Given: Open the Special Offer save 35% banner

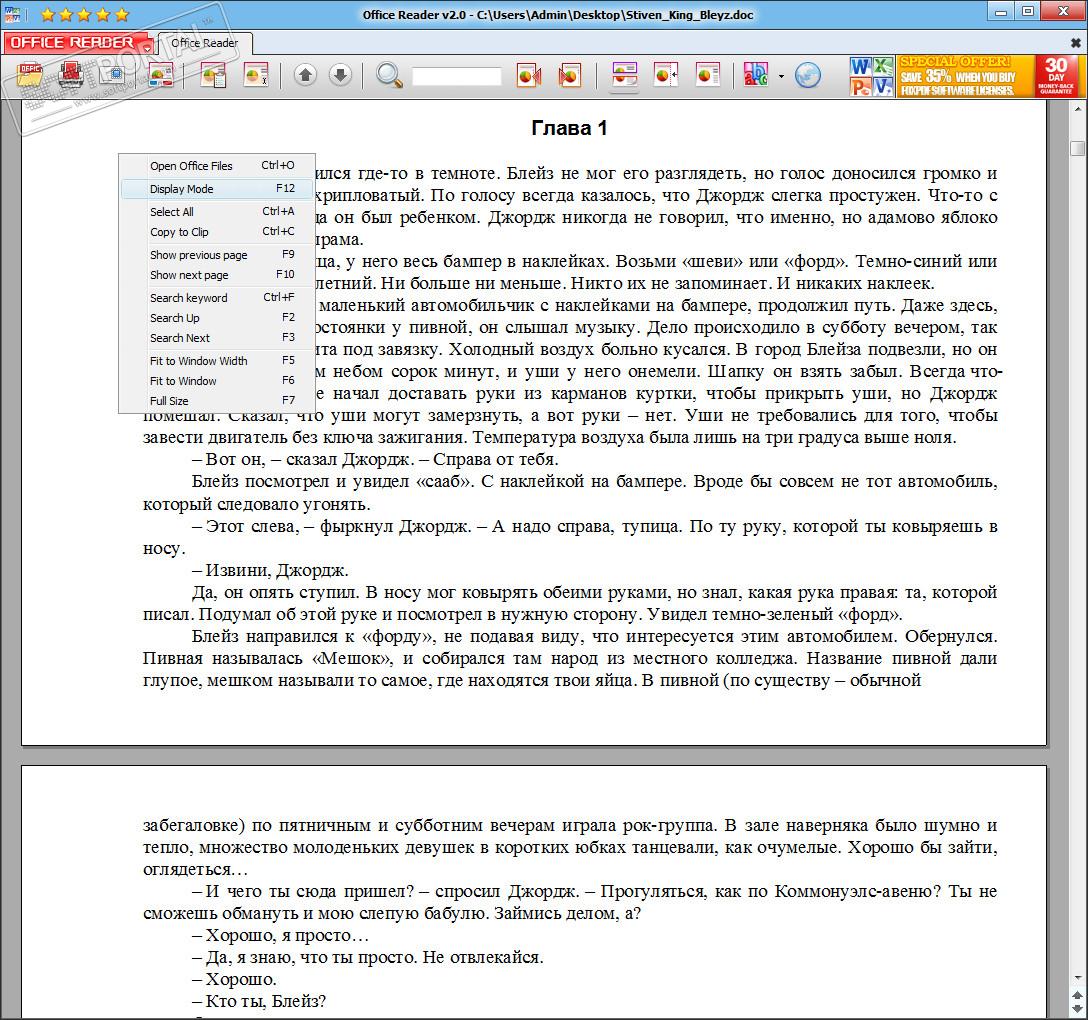Looking at the screenshot, I should point(965,76).
